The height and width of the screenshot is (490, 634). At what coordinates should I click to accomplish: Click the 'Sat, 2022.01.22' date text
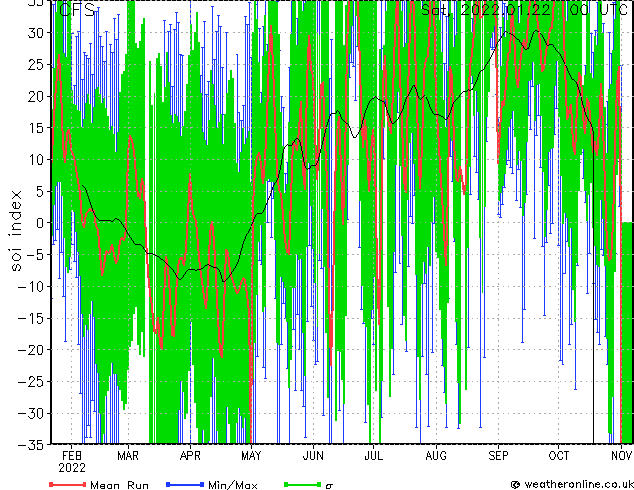pyautogui.click(x=486, y=10)
